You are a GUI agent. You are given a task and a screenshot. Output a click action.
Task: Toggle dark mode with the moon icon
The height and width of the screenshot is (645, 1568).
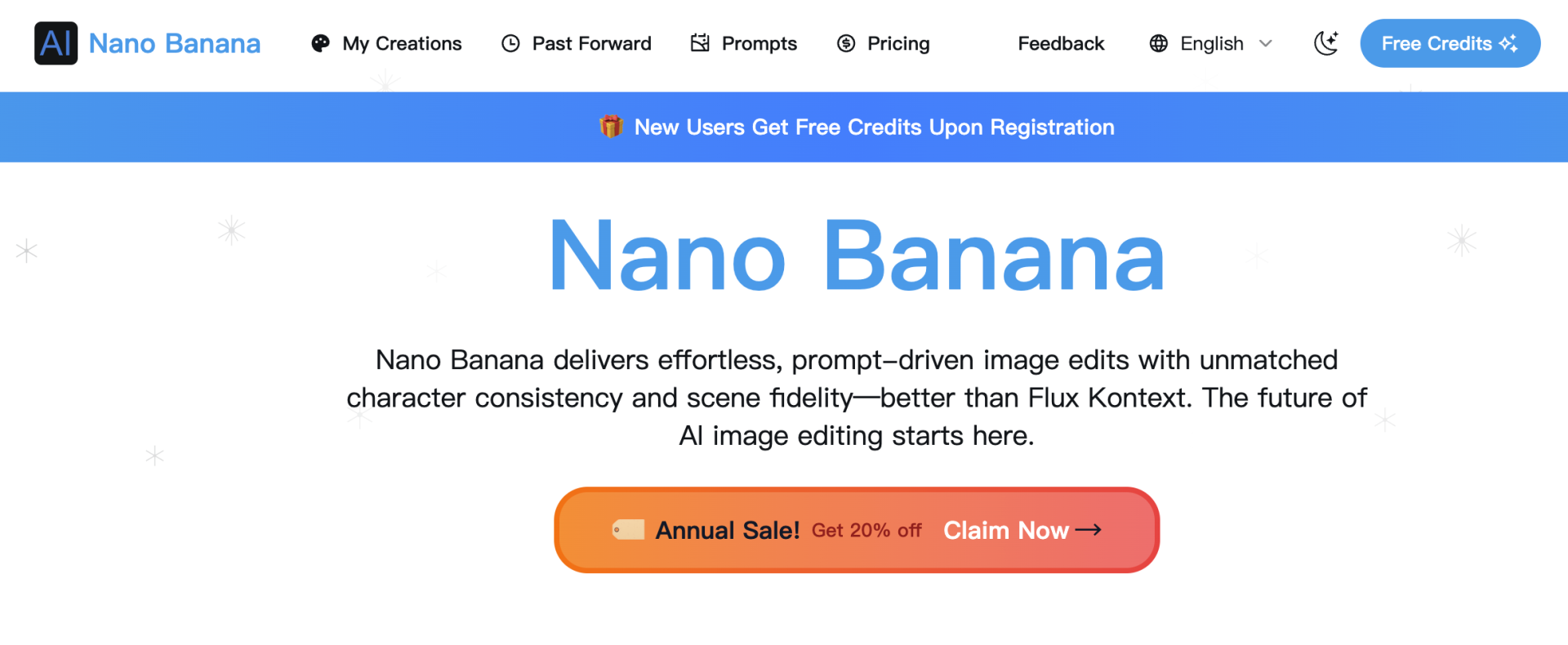[1325, 43]
